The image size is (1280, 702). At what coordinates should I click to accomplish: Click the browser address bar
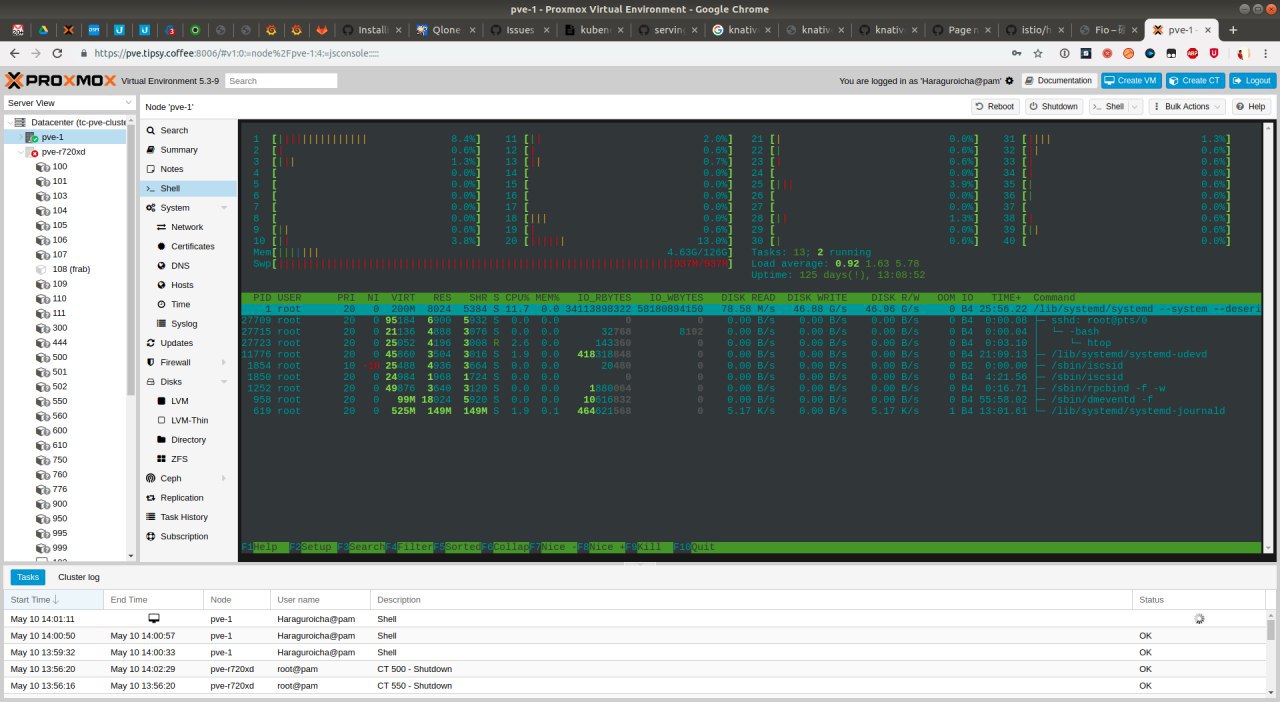pos(540,53)
